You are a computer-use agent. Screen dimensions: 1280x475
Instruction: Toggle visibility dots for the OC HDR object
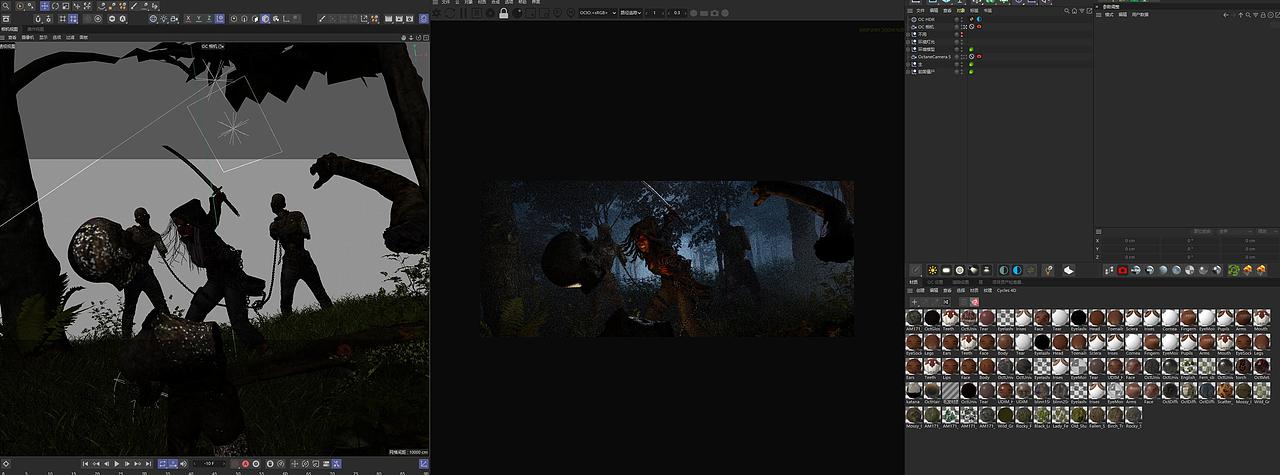(x=961, y=19)
